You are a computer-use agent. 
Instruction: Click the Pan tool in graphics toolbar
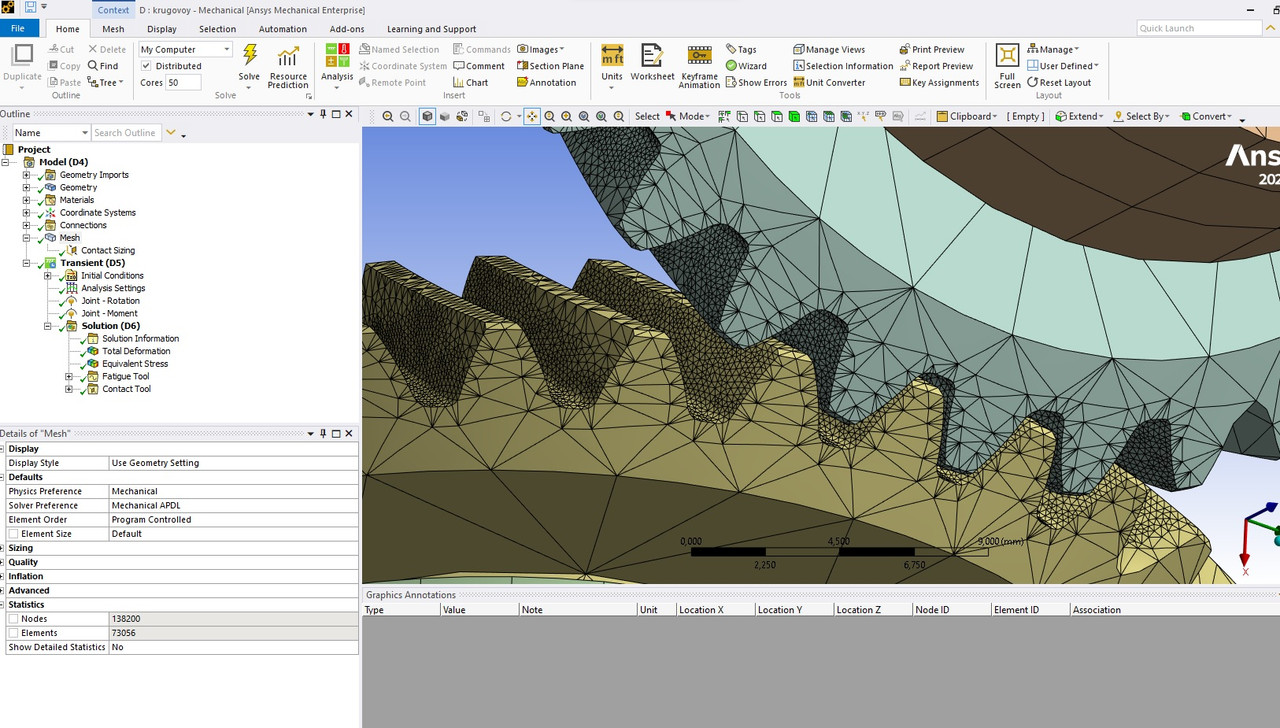tap(532, 116)
